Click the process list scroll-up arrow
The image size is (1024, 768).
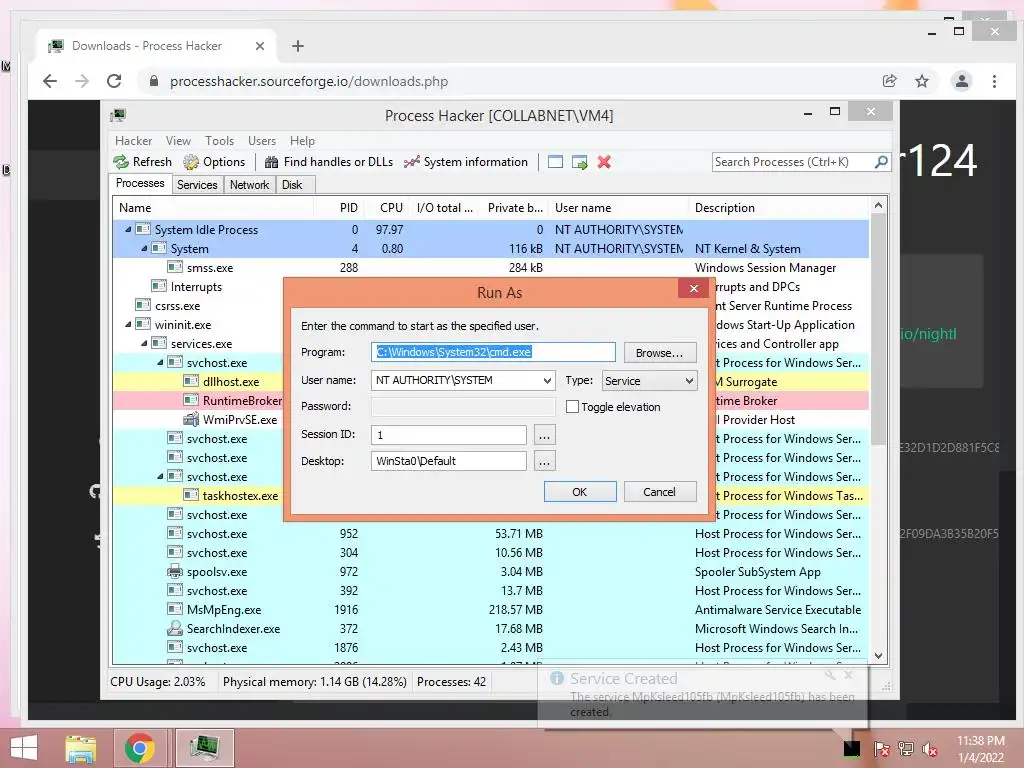(x=878, y=205)
